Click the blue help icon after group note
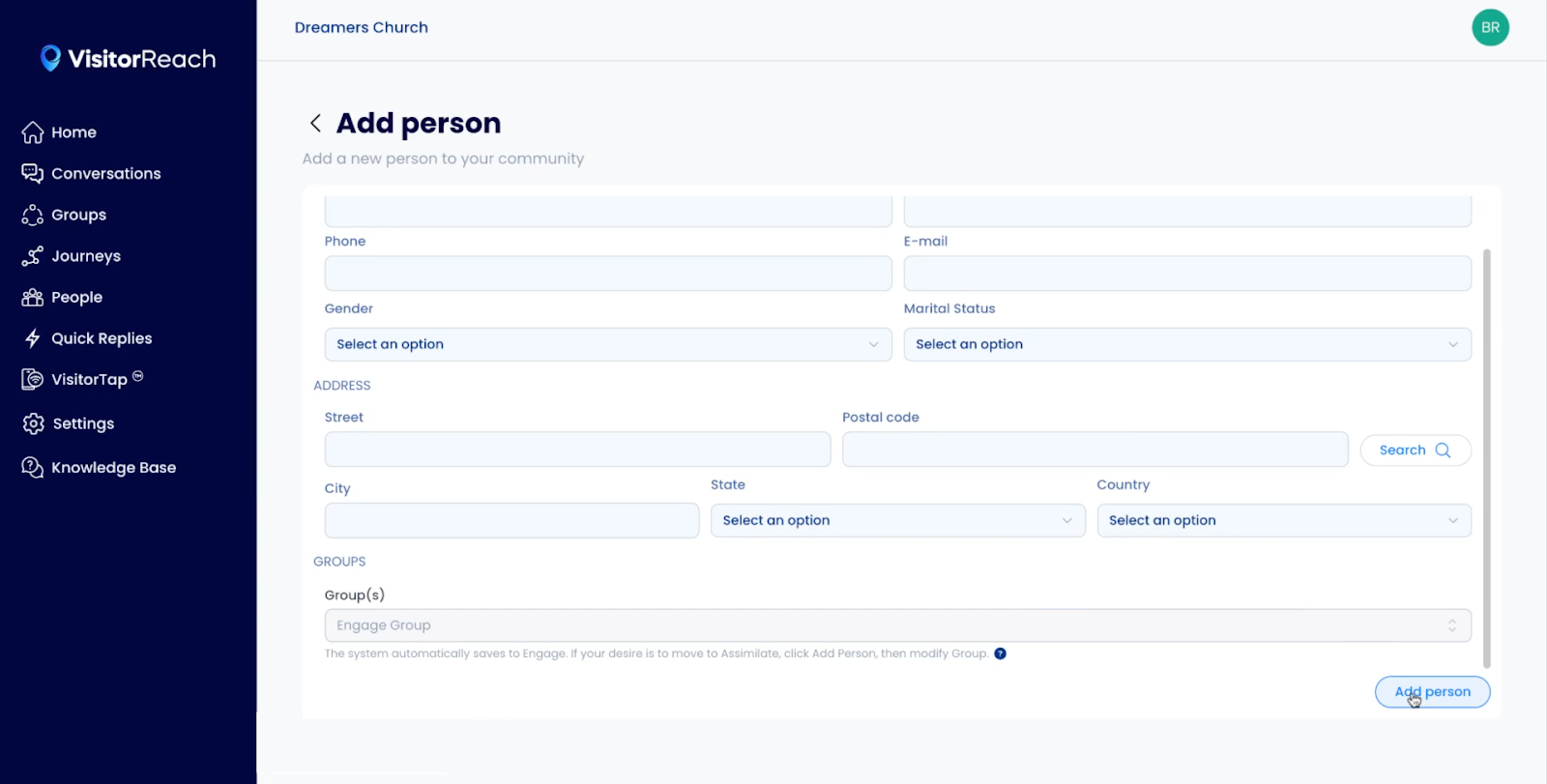Image resolution: width=1547 pixels, height=784 pixels. point(1000,653)
